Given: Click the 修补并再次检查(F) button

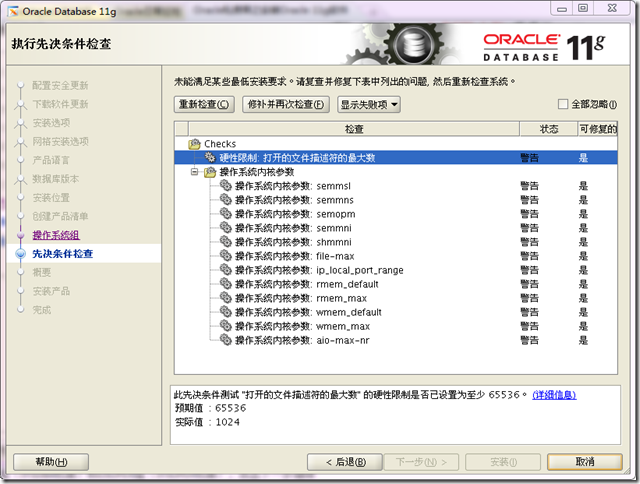Looking at the screenshot, I should tap(286, 104).
